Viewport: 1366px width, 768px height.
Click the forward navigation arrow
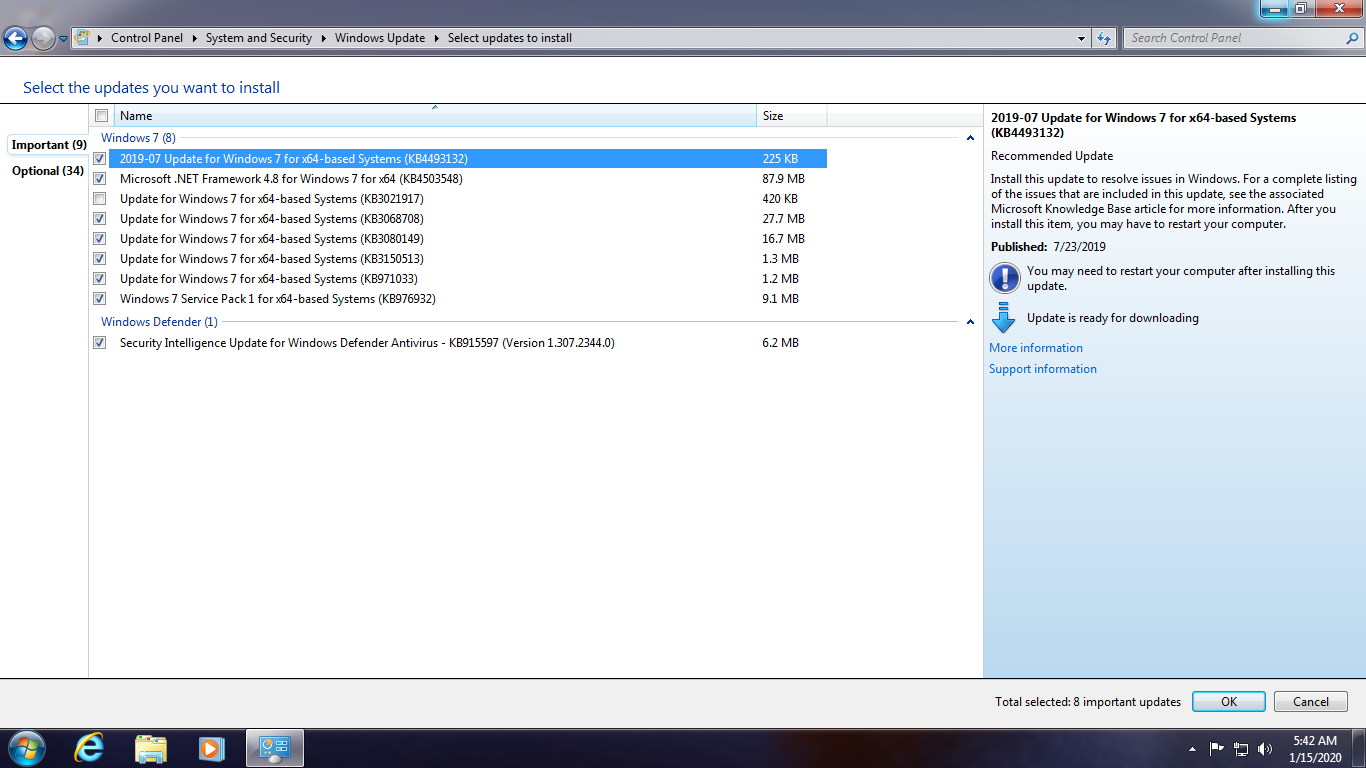(43, 38)
